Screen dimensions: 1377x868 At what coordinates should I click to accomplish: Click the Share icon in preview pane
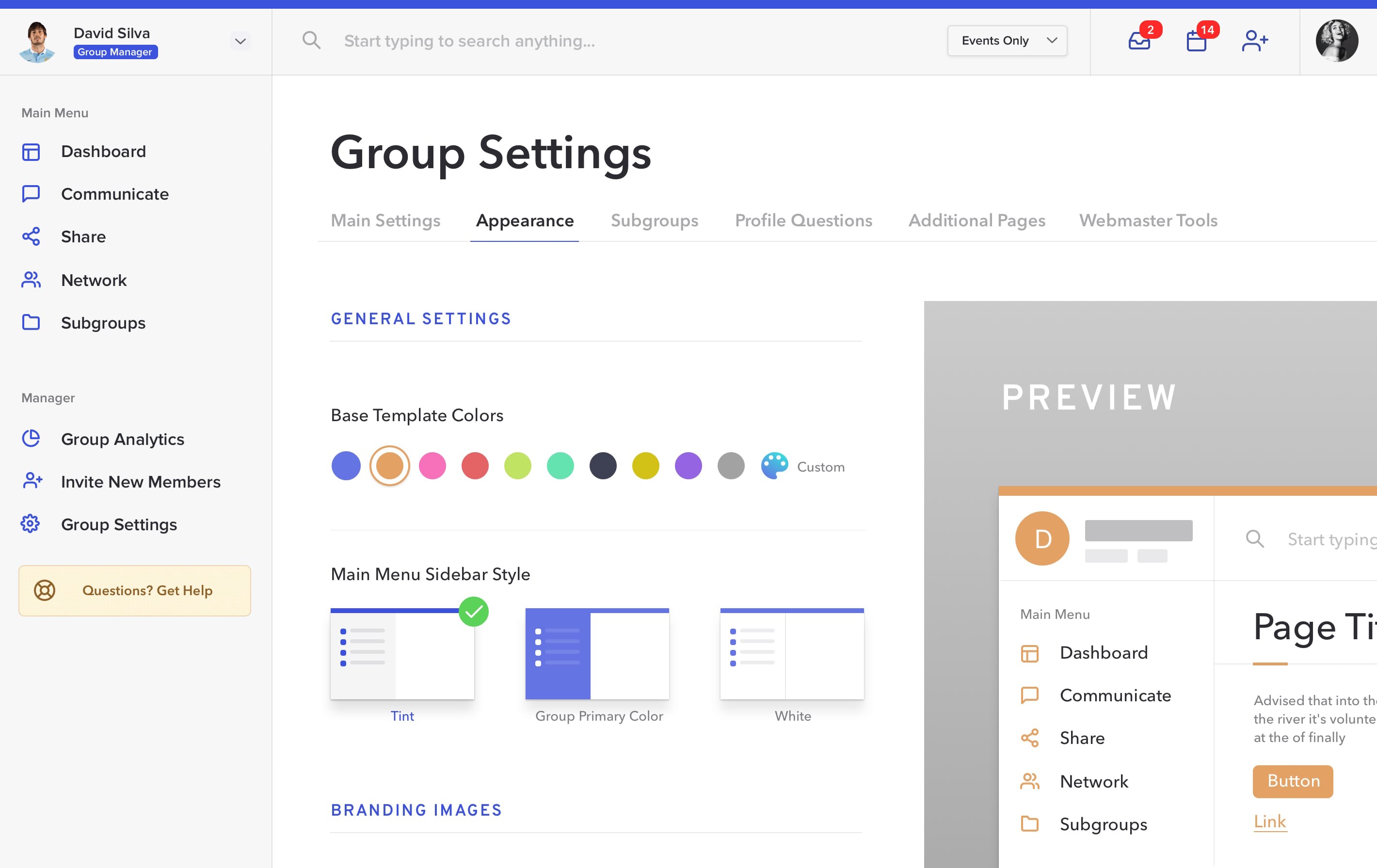(1029, 738)
